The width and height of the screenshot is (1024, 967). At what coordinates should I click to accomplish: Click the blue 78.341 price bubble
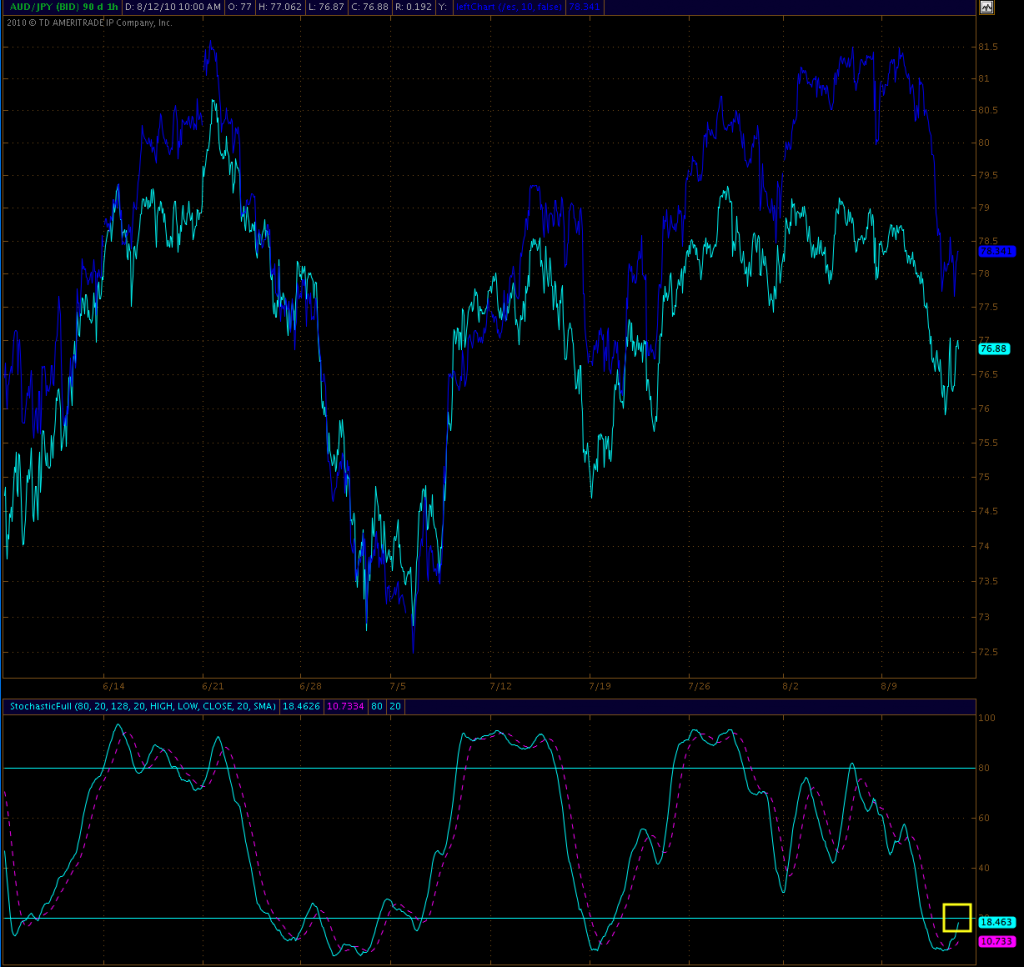point(997,251)
